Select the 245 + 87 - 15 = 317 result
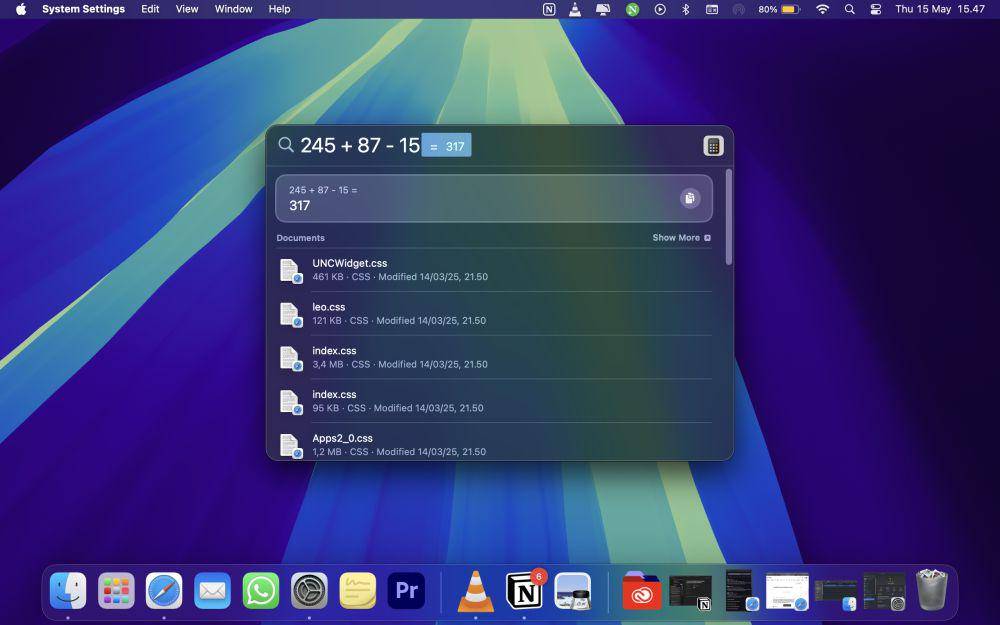Image resolution: width=1000 pixels, height=625 pixels. tap(494, 198)
